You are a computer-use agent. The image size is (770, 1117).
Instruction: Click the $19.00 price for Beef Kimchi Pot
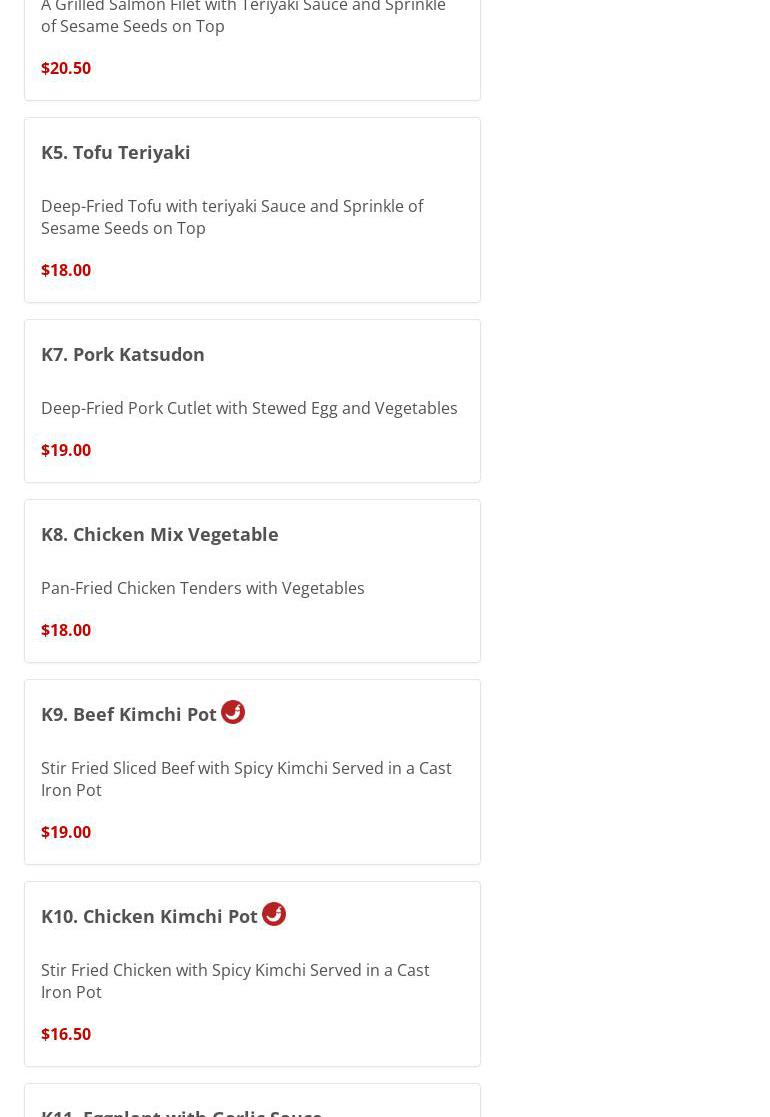(x=66, y=832)
